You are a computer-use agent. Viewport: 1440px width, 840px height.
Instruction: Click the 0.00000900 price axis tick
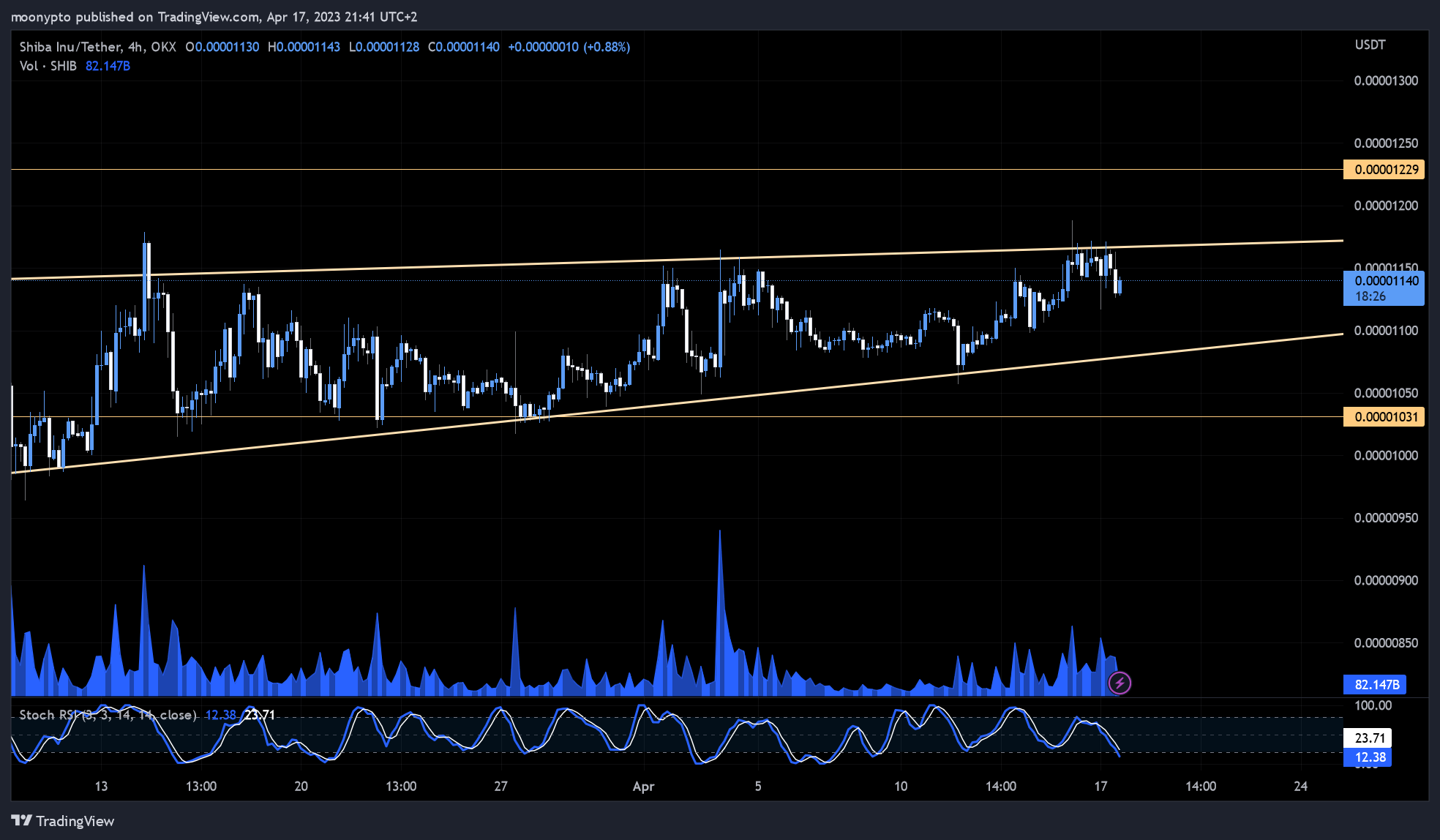pos(1386,580)
